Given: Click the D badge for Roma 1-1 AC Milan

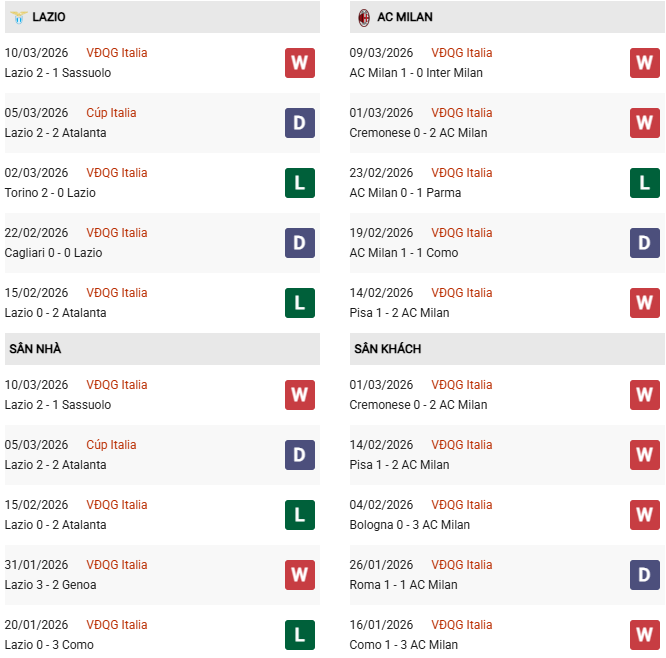Looking at the screenshot, I should 644,575.
